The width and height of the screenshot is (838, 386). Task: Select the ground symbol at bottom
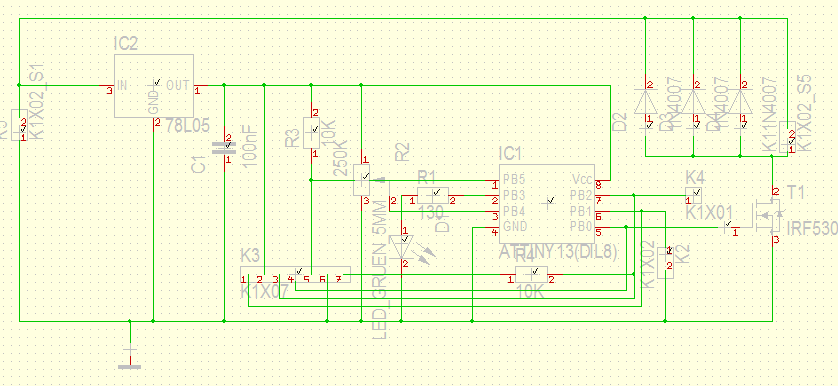pyautogui.click(x=129, y=359)
